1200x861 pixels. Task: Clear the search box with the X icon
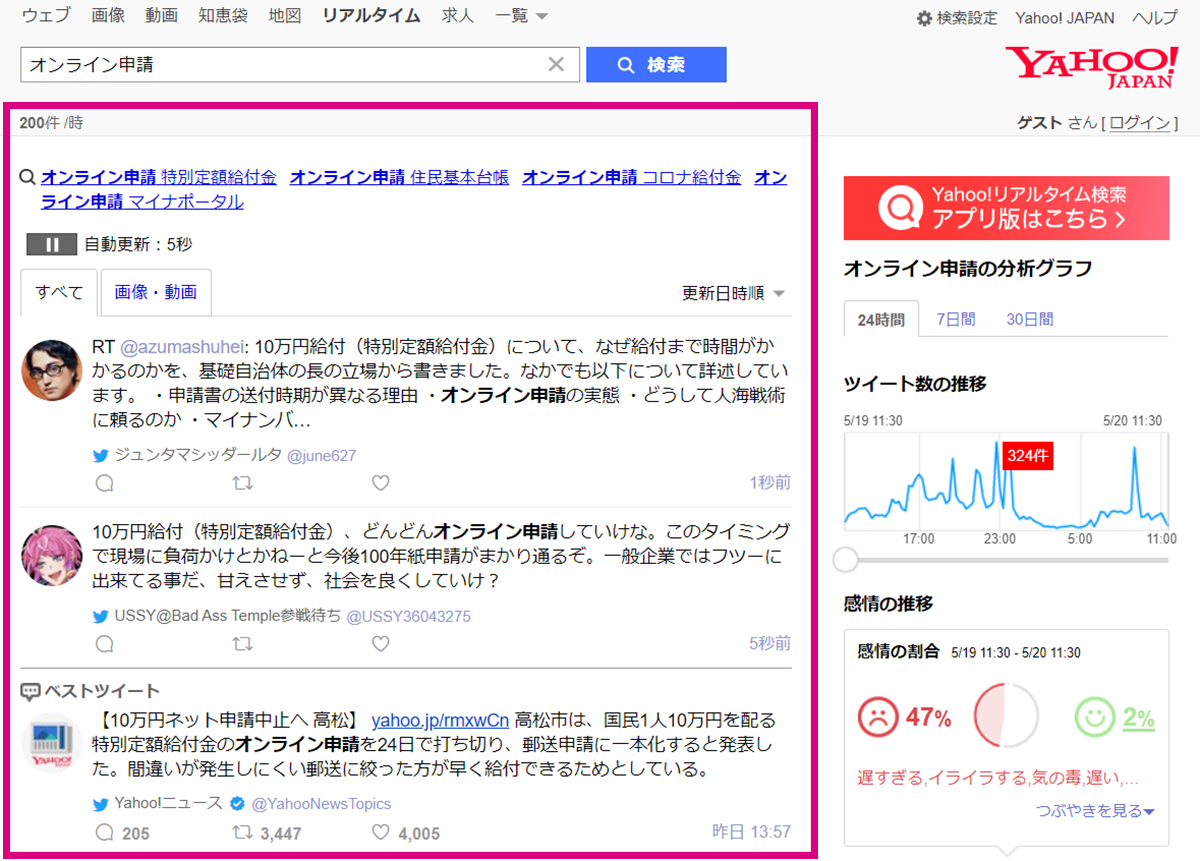(x=556, y=65)
